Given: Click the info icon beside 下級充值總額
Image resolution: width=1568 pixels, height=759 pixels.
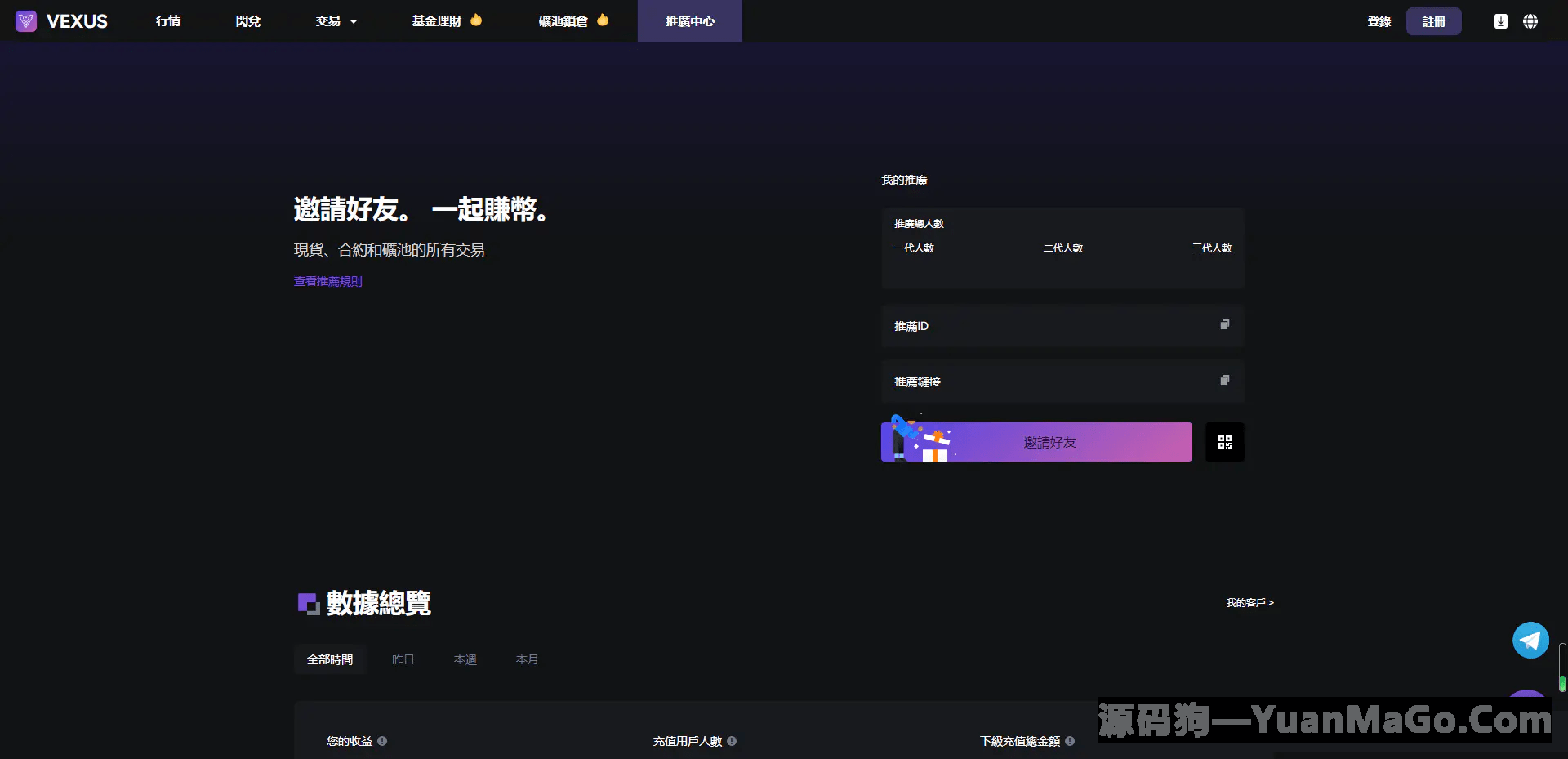Looking at the screenshot, I should tap(1071, 741).
